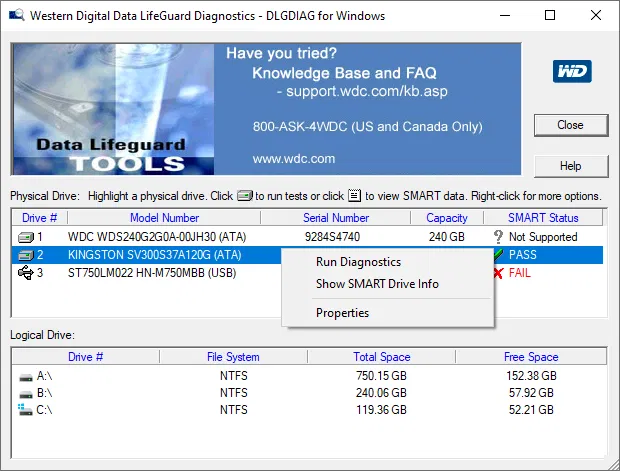Click the Free Space column header

pyautogui.click(x=531, y=357)
